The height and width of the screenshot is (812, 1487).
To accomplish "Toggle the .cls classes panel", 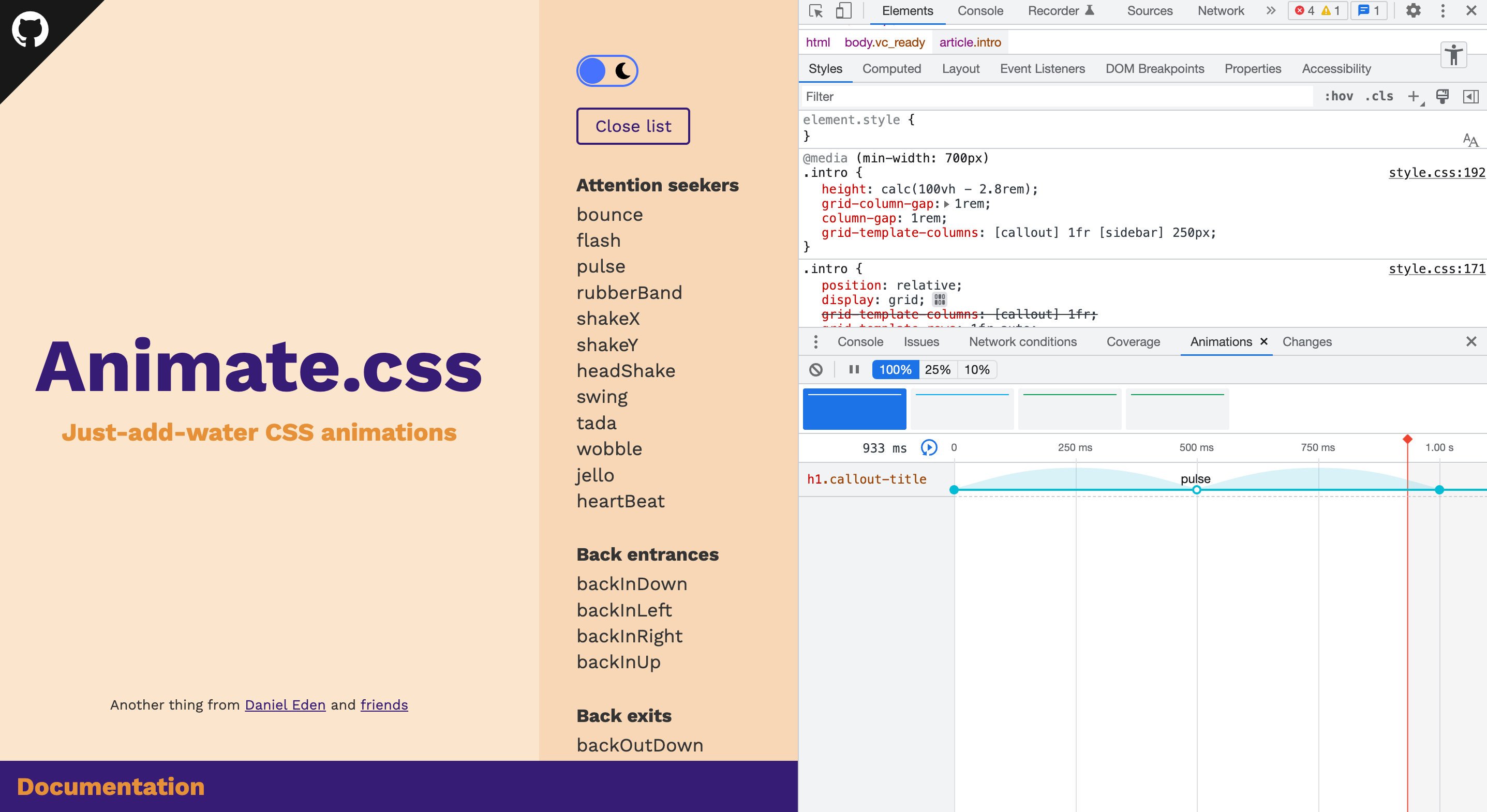I will coord(1378,96).
